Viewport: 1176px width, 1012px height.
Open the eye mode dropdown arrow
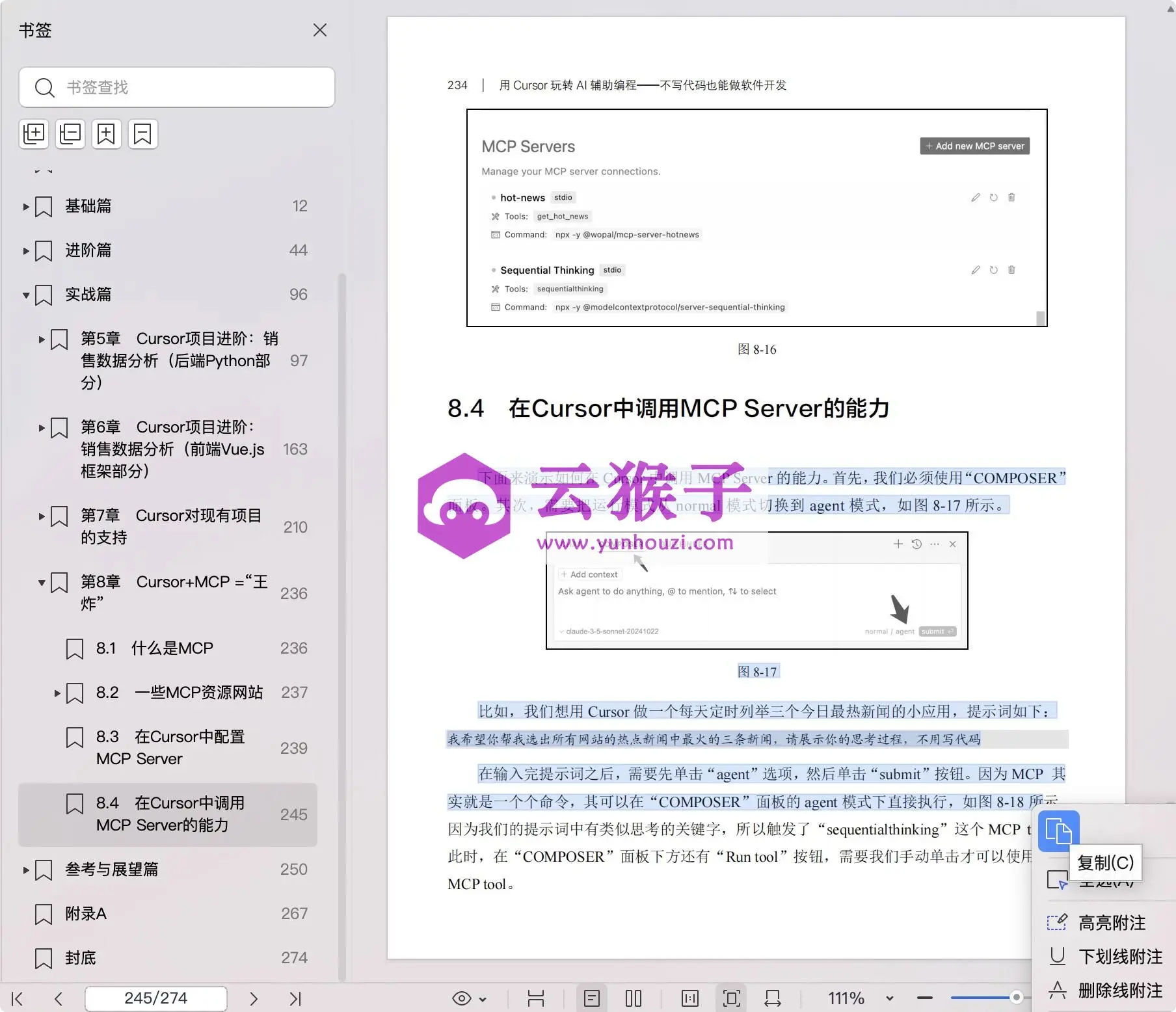pyautogui.click(x=483, y=999)
